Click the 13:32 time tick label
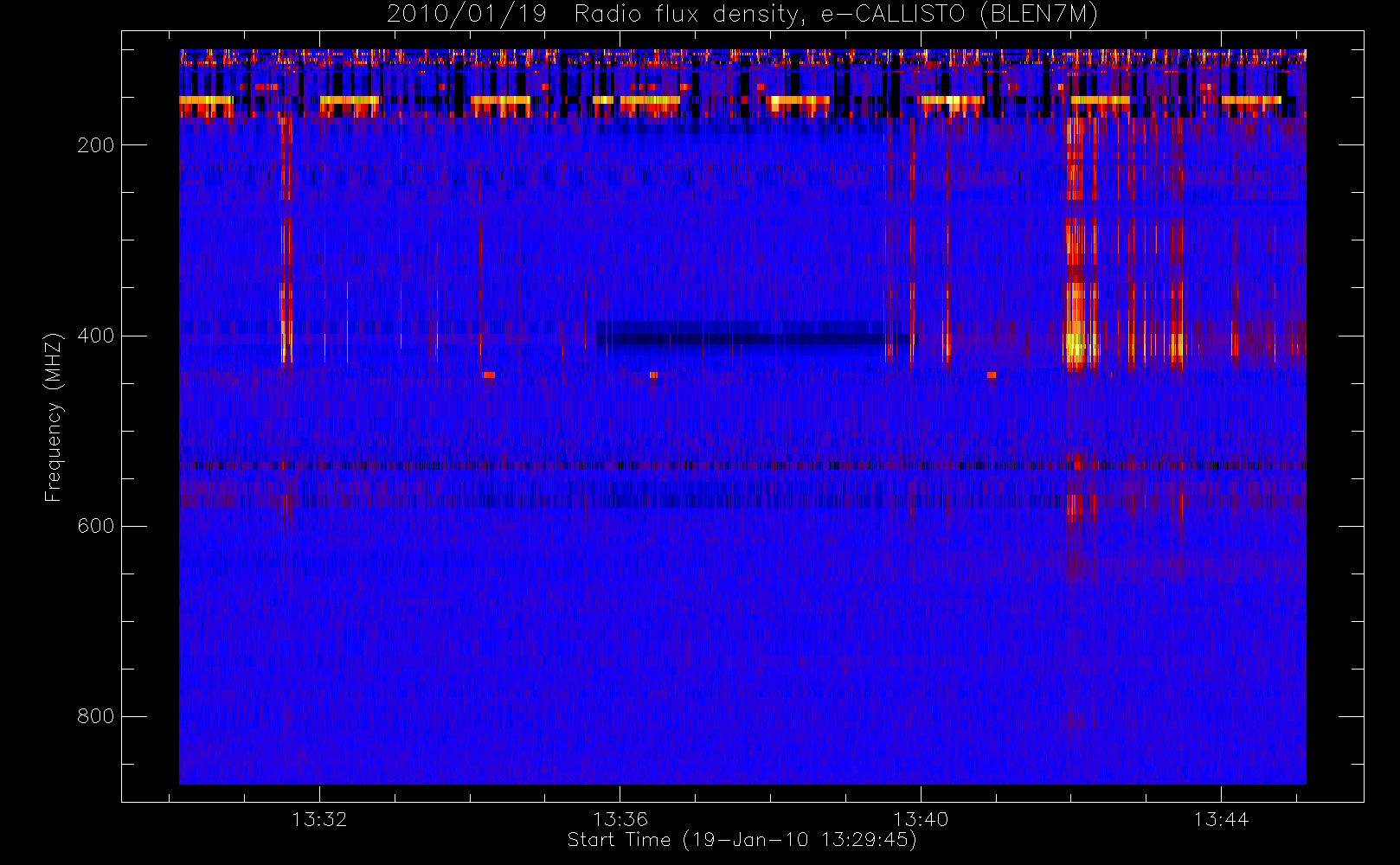 coord(319,819)
